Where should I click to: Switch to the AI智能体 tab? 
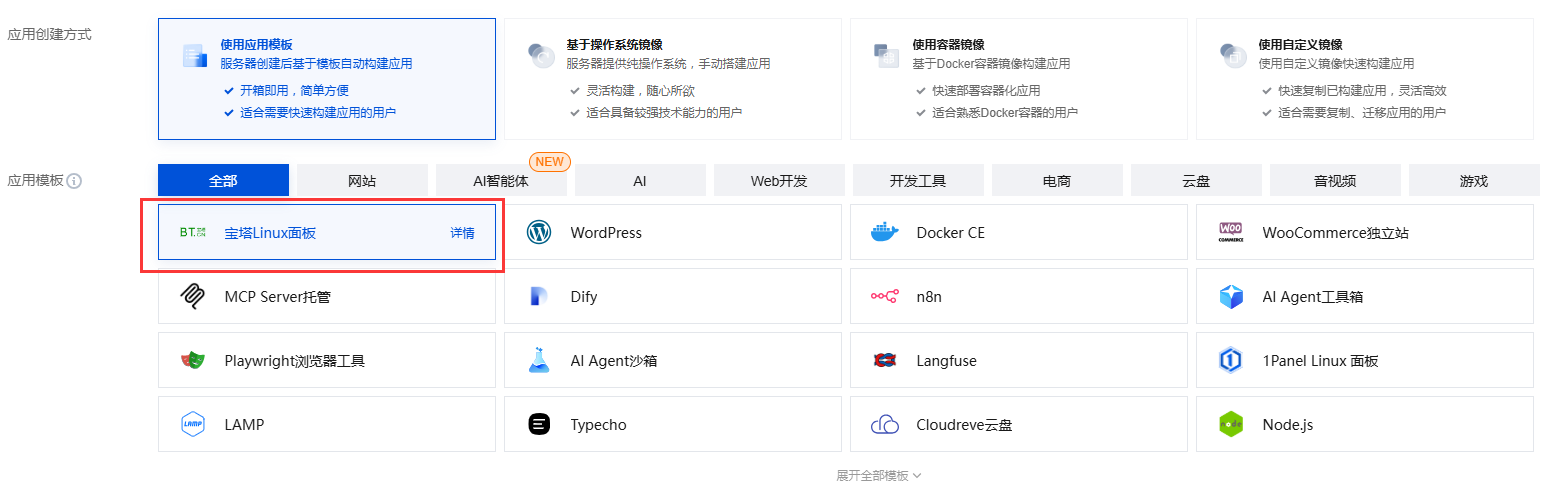pyautogui.click(x=501, y=181)
